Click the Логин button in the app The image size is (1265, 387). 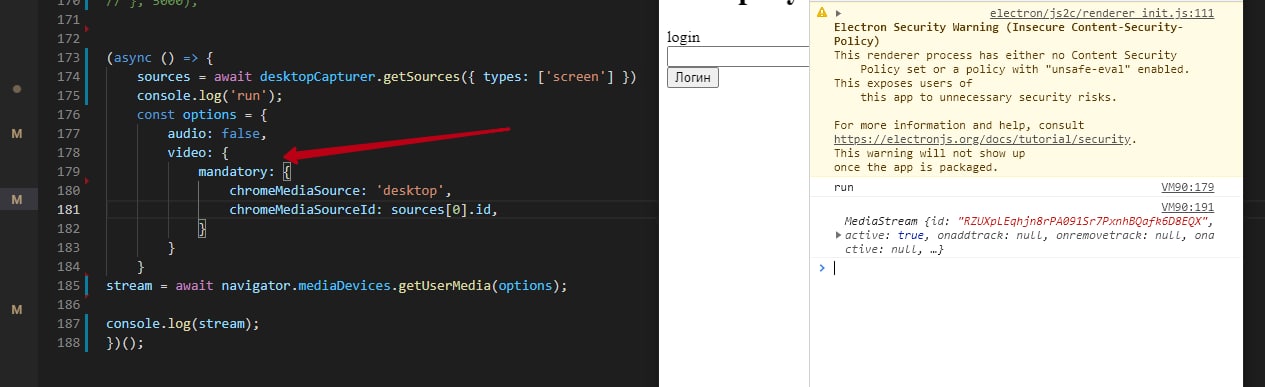coord(692,77)
